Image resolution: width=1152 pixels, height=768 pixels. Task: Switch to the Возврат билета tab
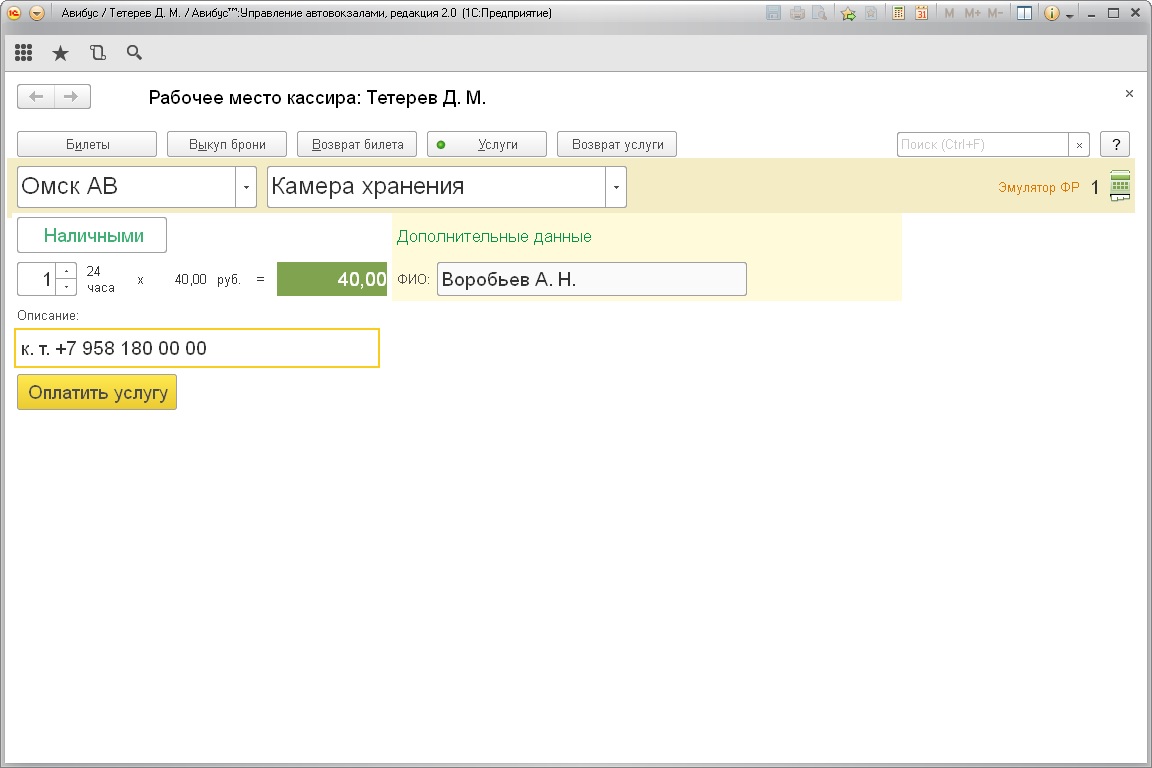(x=357, y=144)
